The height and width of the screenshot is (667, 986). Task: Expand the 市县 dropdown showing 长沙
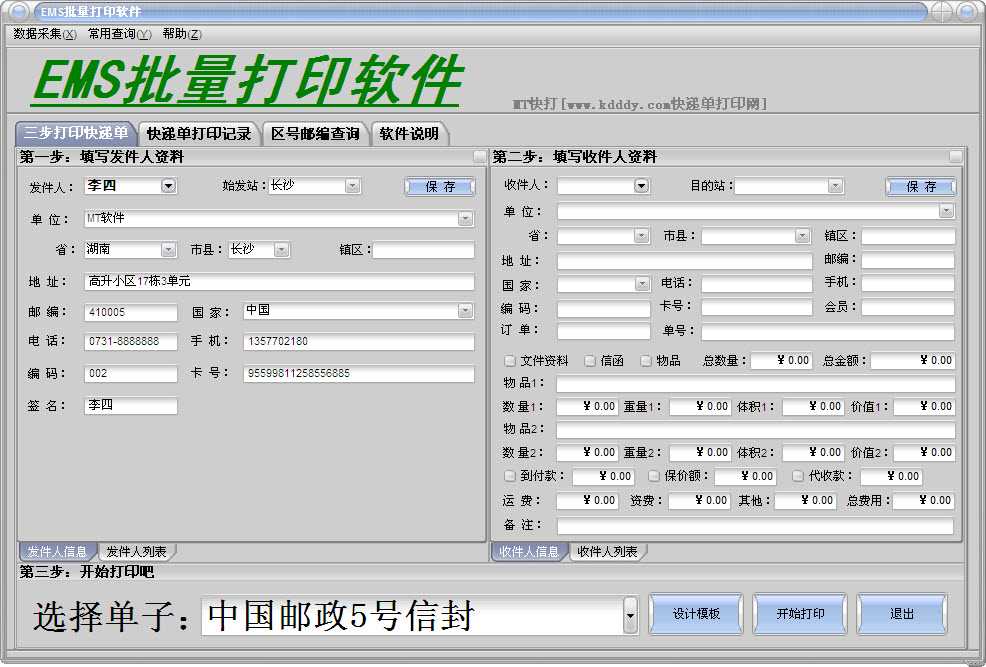pos(280,249)
